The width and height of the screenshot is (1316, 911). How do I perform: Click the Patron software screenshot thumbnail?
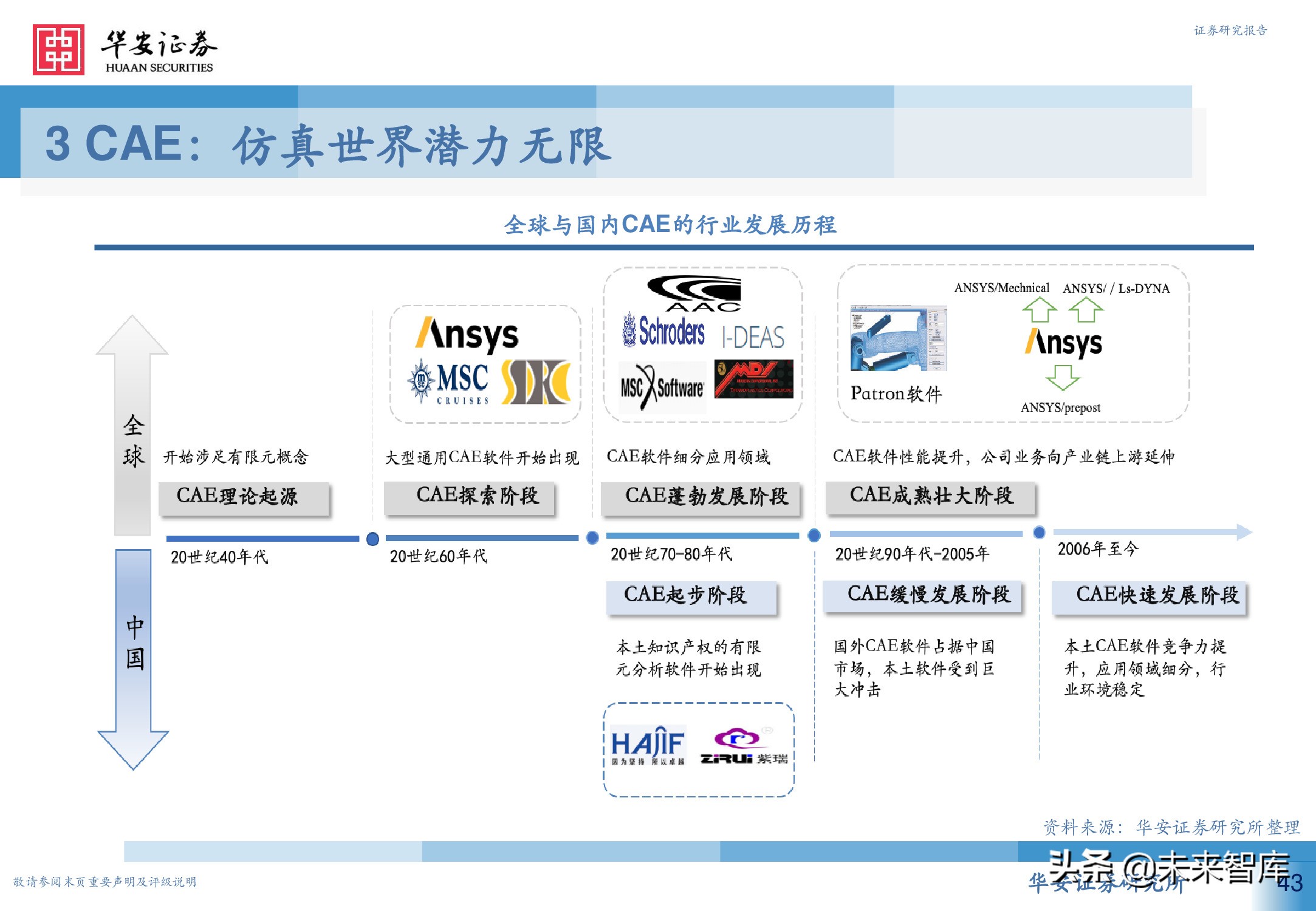899,338
